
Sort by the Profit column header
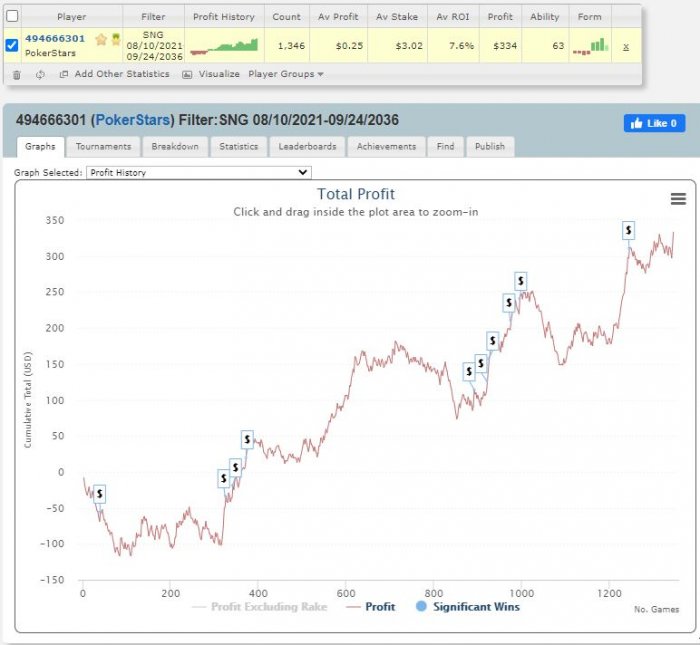pos(500,17)
